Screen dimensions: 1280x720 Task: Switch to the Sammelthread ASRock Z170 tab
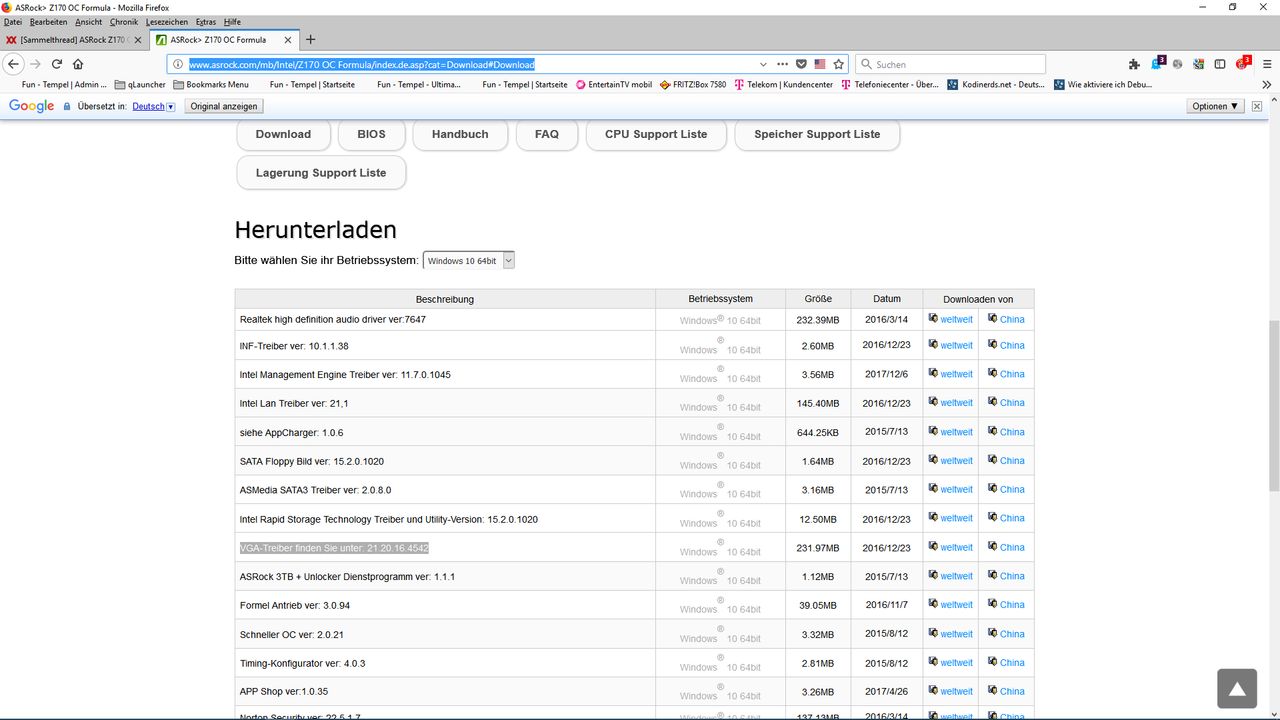[74, 40]
